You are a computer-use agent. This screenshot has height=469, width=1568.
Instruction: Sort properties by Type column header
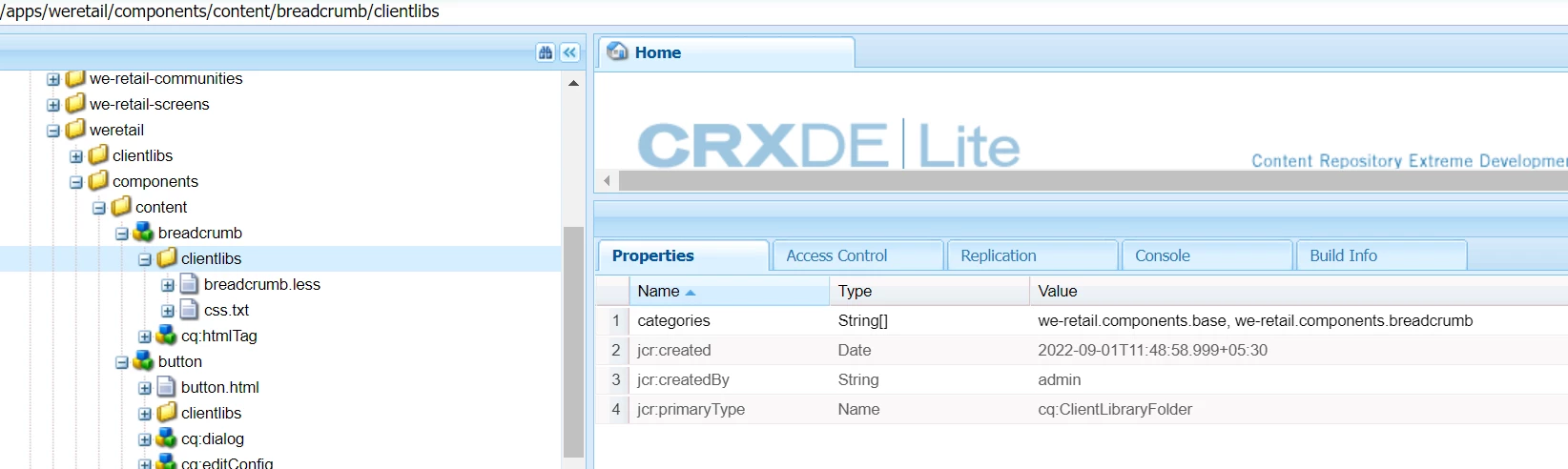coord(929,291)
